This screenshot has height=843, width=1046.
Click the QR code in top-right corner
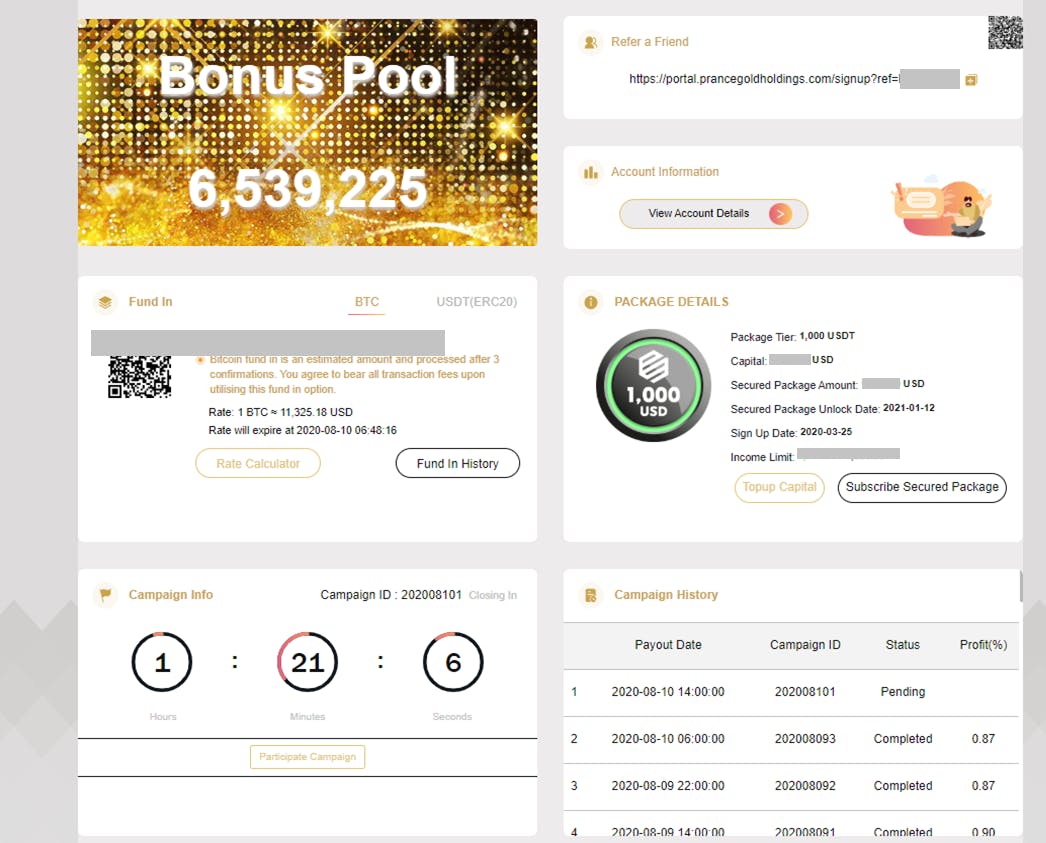click(1005, 33)
